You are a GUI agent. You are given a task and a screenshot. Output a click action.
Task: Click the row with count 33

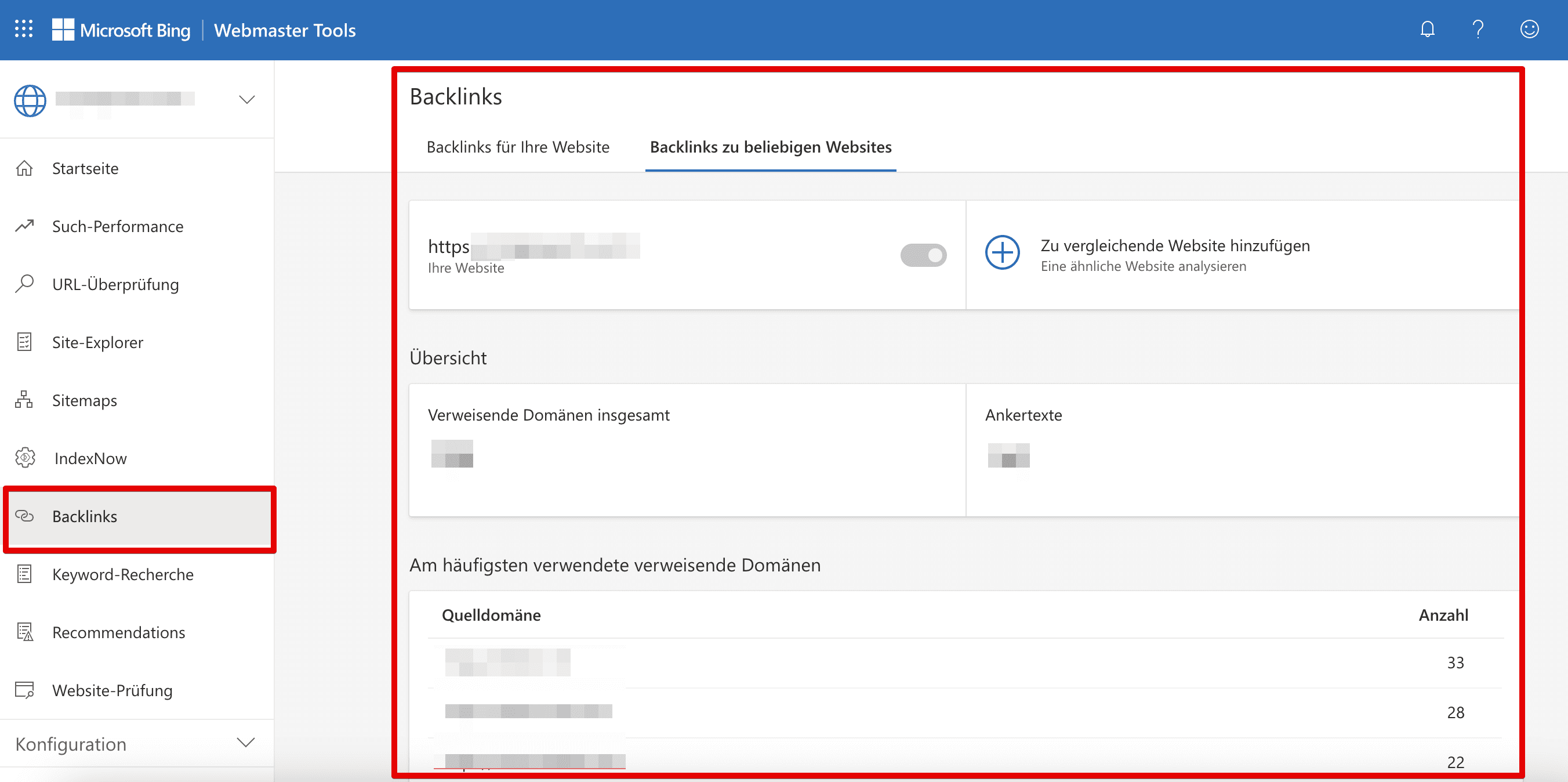click(966, 662)
